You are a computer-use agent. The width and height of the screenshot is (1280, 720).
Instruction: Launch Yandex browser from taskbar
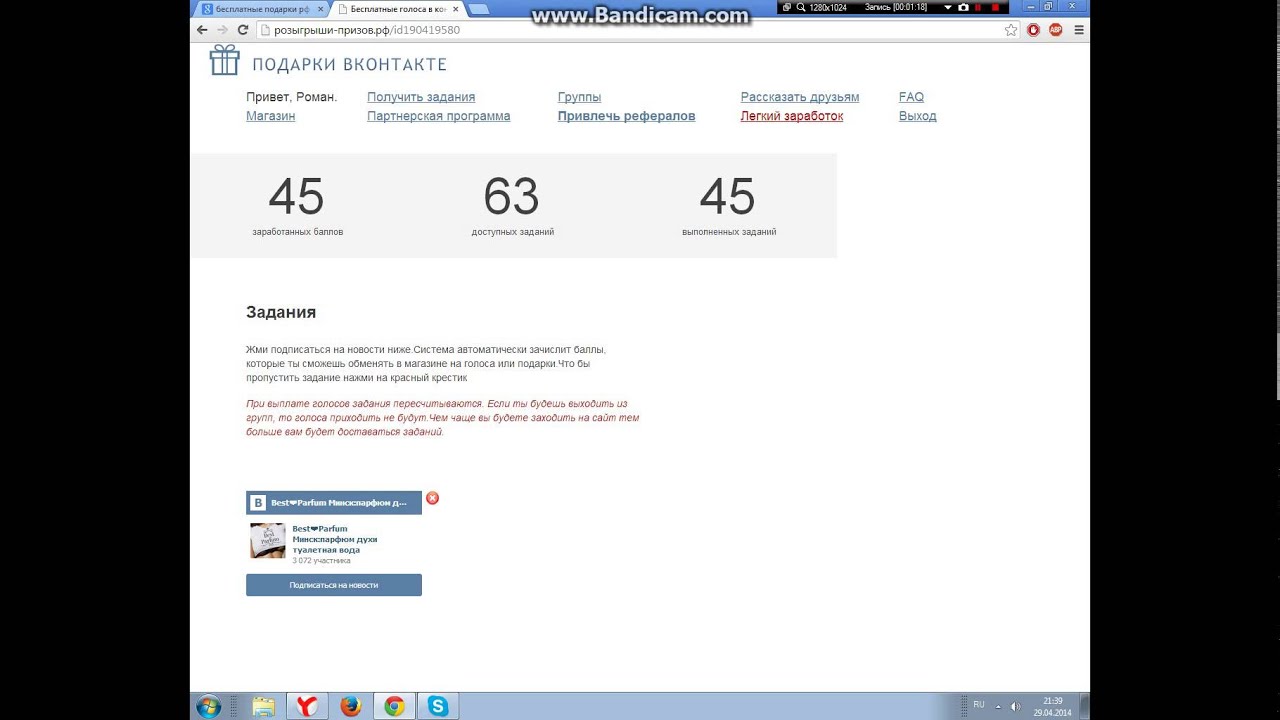coord(307,707)
